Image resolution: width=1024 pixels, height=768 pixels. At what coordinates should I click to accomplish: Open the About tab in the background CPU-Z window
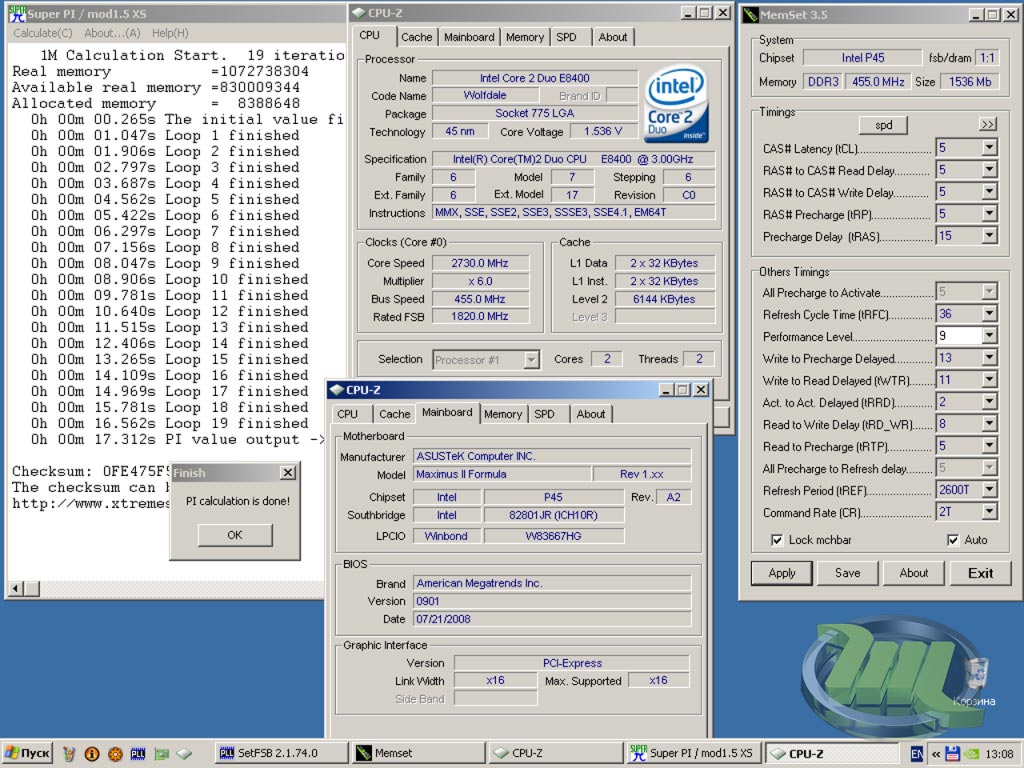coord(613,37)
